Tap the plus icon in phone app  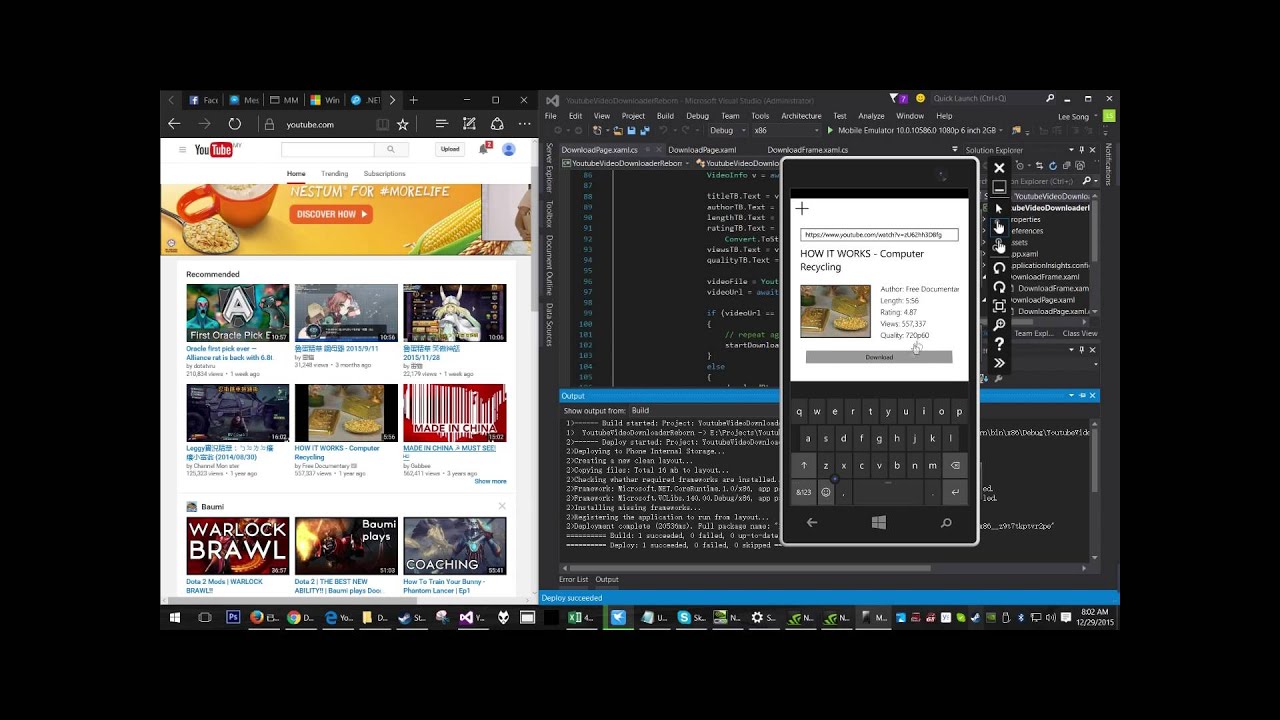[x=802, y=209]
